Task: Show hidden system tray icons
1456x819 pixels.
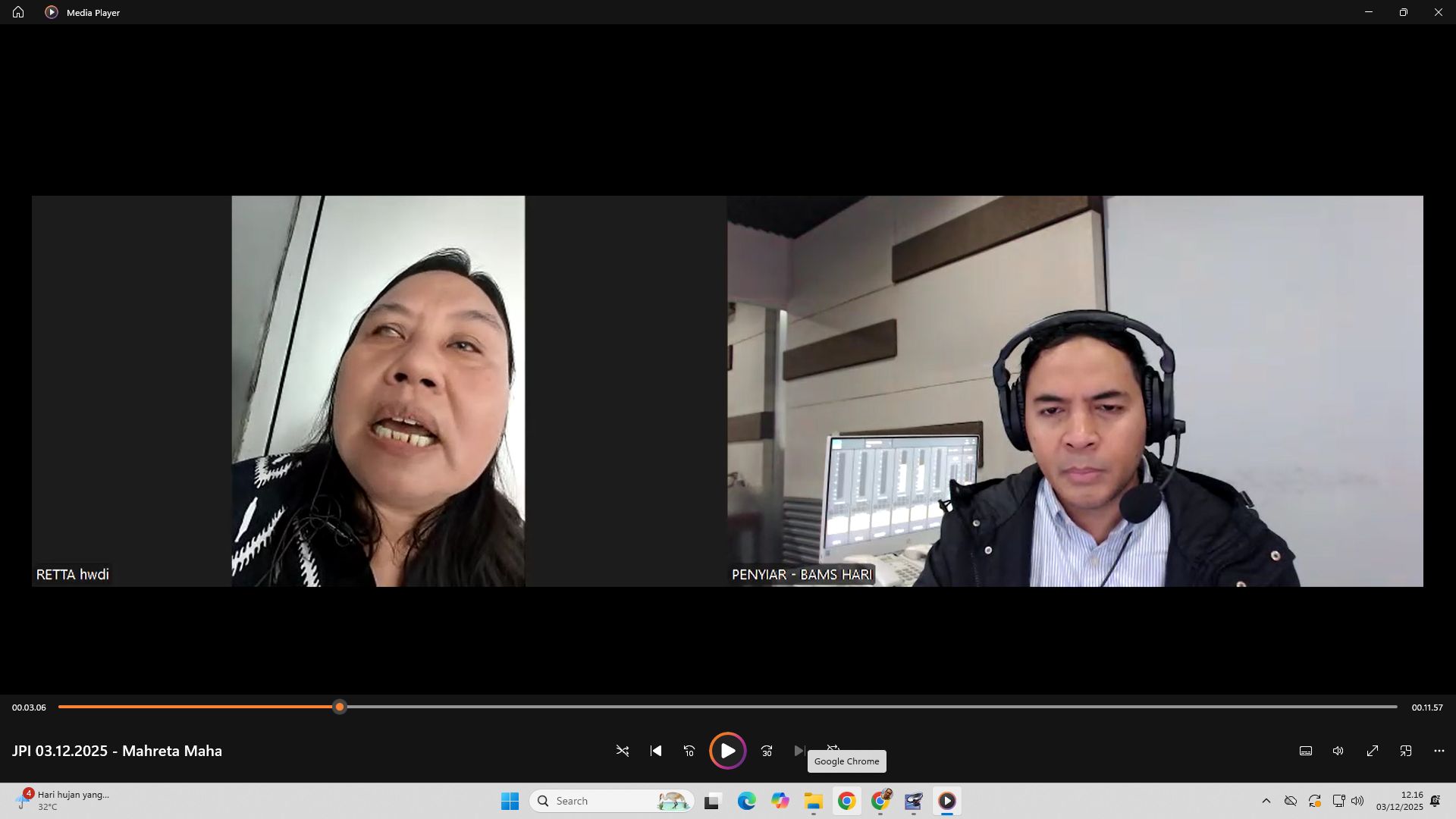Action: tap(1266, 801)
